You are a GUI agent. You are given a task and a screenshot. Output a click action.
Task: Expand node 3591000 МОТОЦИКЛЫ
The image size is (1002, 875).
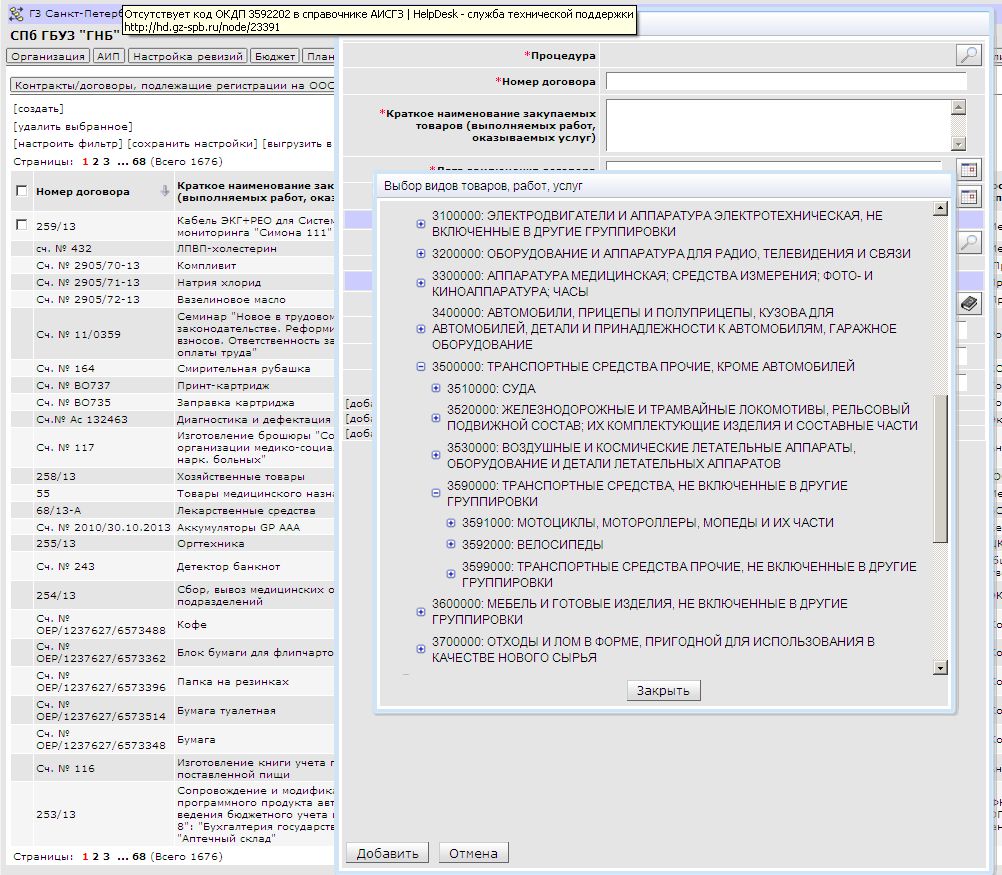(451, 523)
